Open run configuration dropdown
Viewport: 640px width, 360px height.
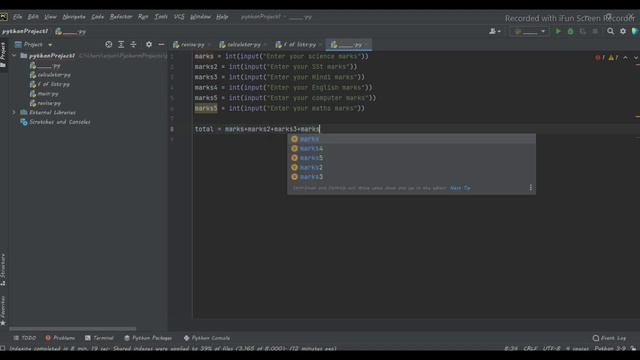click(529, 31)
